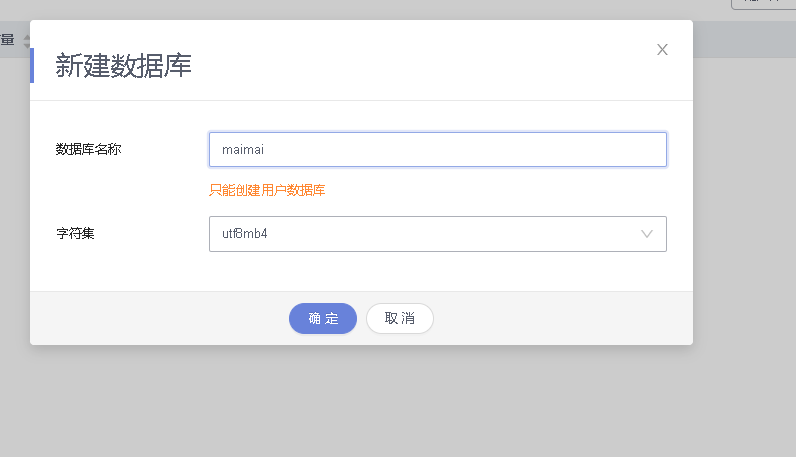The image size is (796, 457).
Task: Click the 量 column header text
Action: pos(7,40)
